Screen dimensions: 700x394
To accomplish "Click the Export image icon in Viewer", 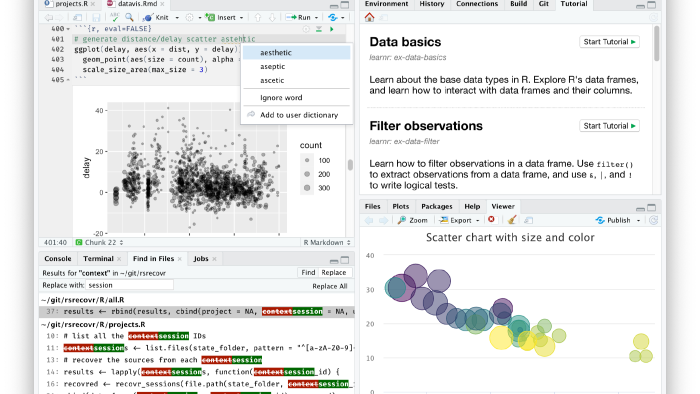I will click(x=444, y=220).
